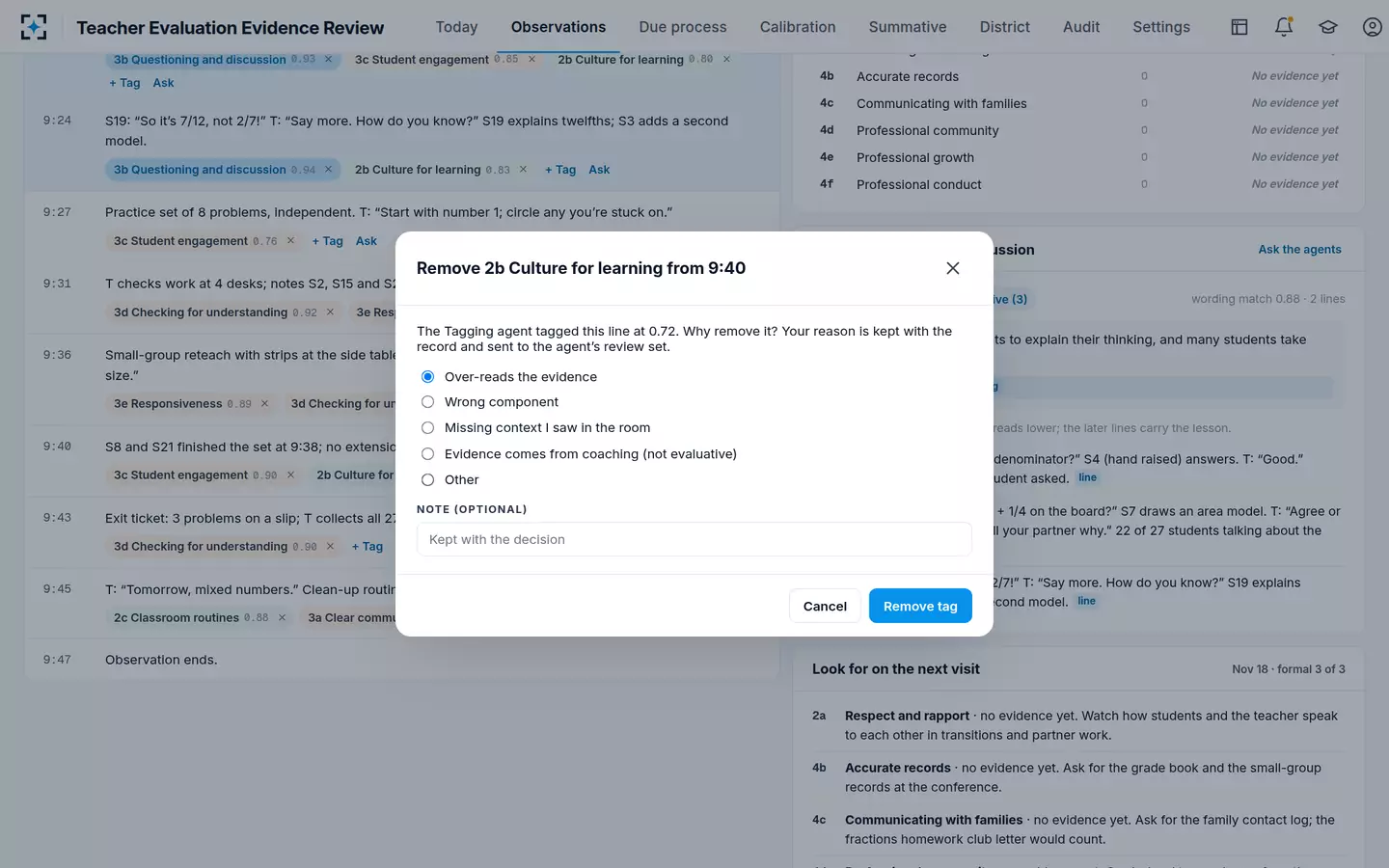The width and height of the screenshot is (1389, 868).
Task: Click the 4c Communicating with families row
Action: tap(1078, 103)
